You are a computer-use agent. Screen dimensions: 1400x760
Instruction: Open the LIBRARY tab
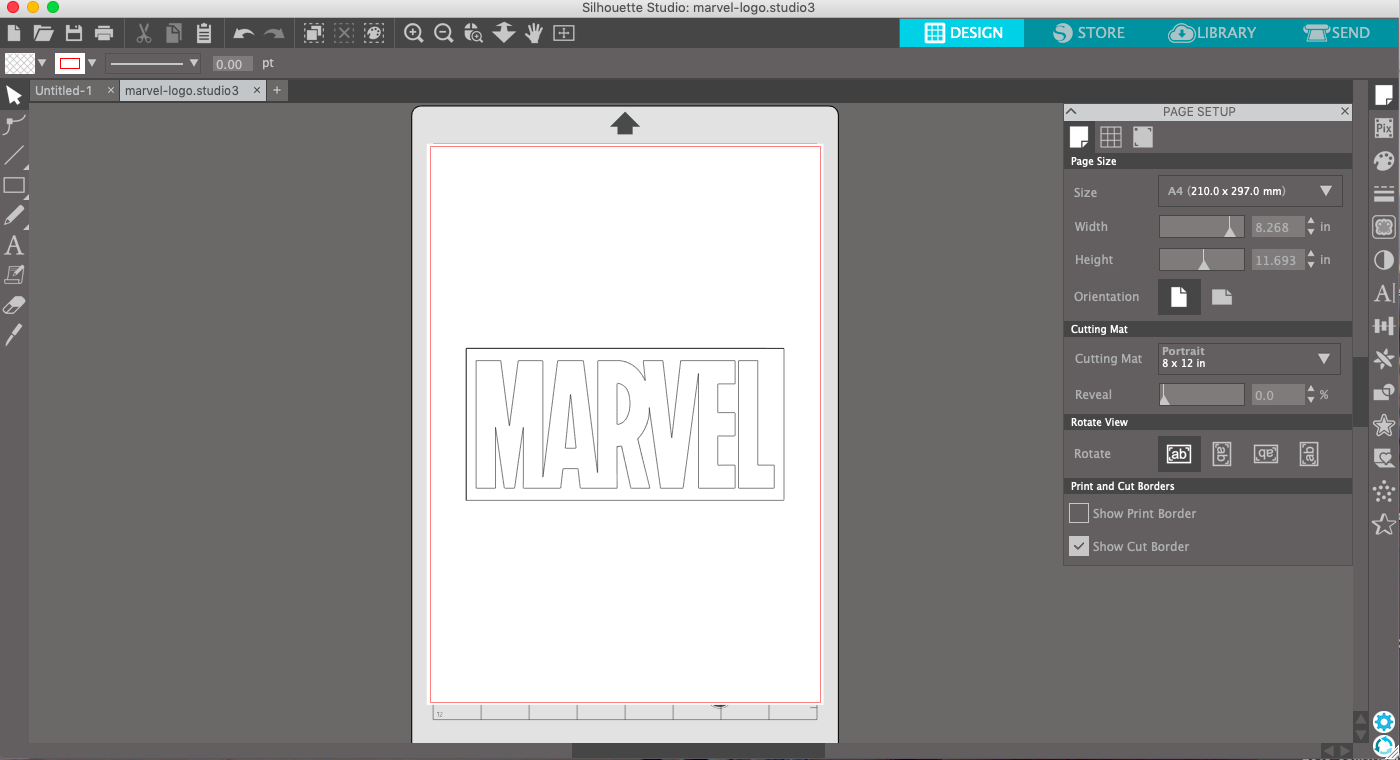click(1212, 33)
